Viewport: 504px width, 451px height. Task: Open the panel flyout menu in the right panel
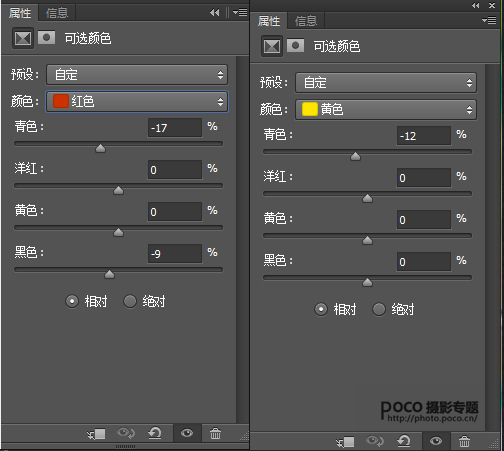(489, 21)
